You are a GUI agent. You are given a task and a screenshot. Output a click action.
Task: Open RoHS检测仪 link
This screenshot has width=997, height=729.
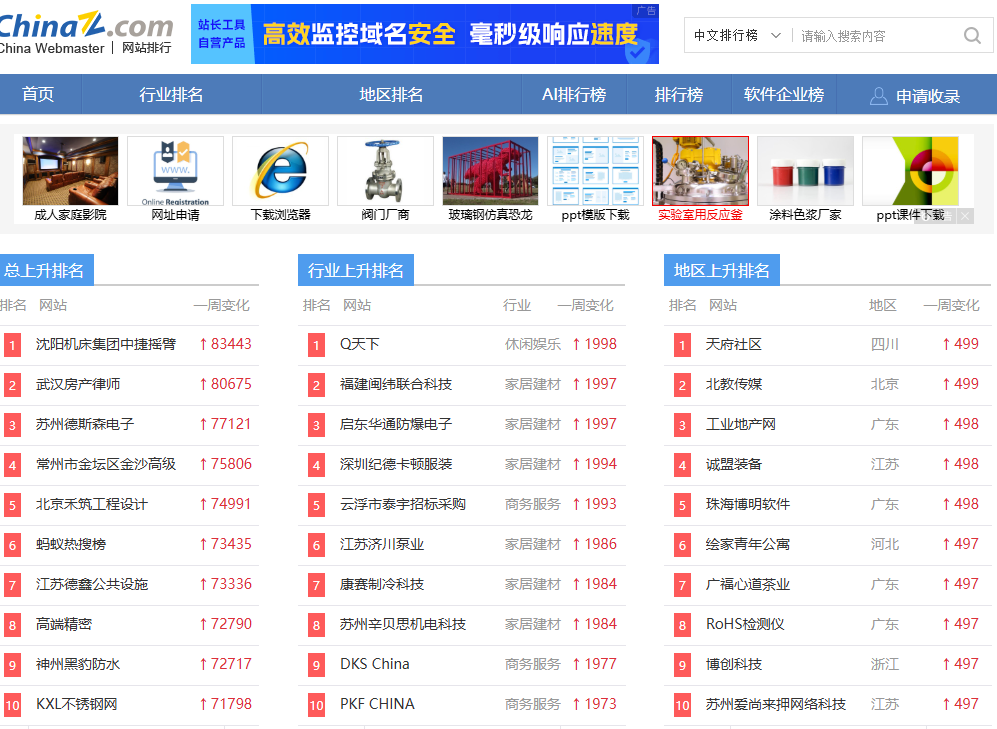[745, 624]
